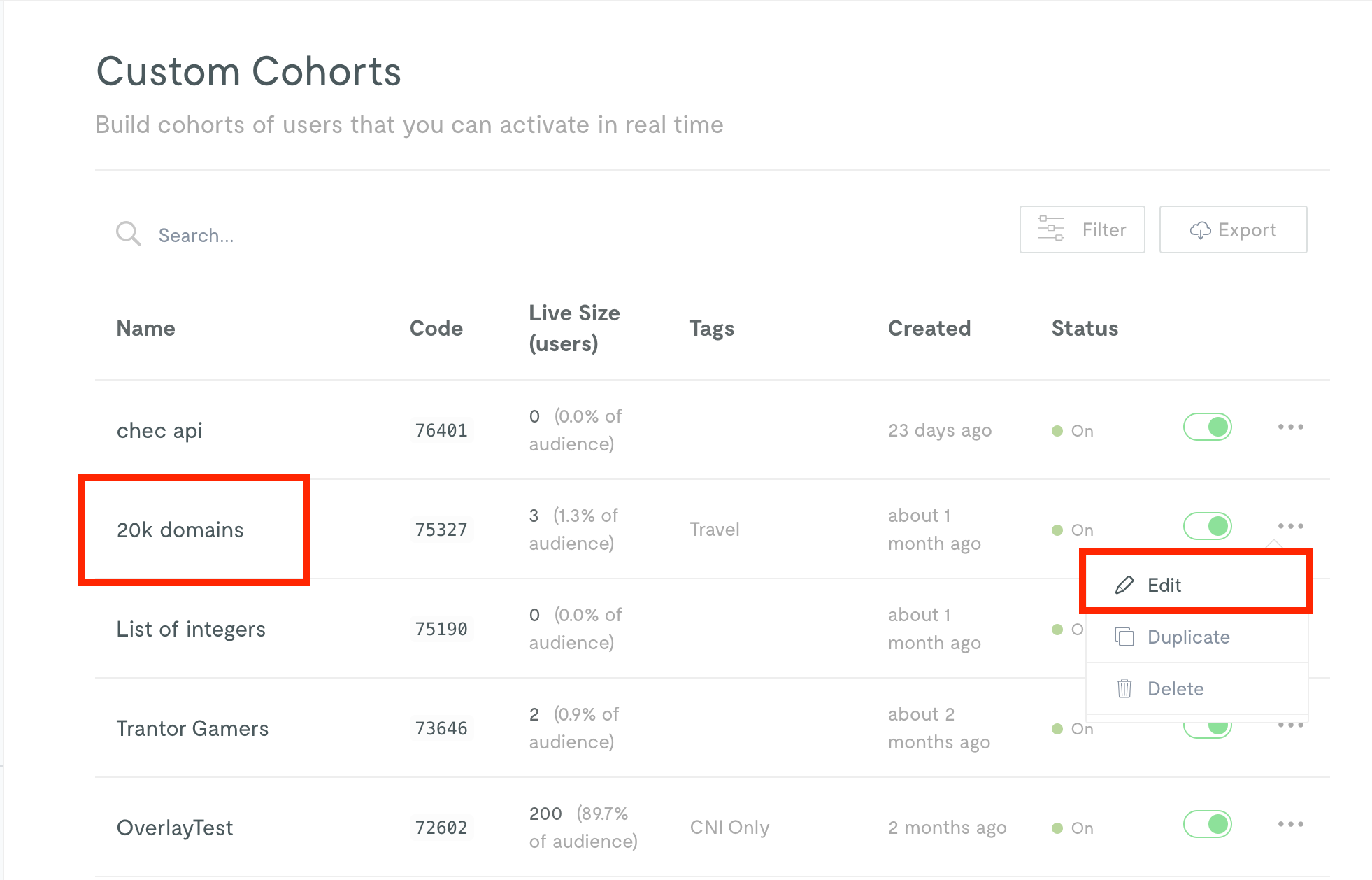
Task: Click code 73646
Action: [441, 728]
